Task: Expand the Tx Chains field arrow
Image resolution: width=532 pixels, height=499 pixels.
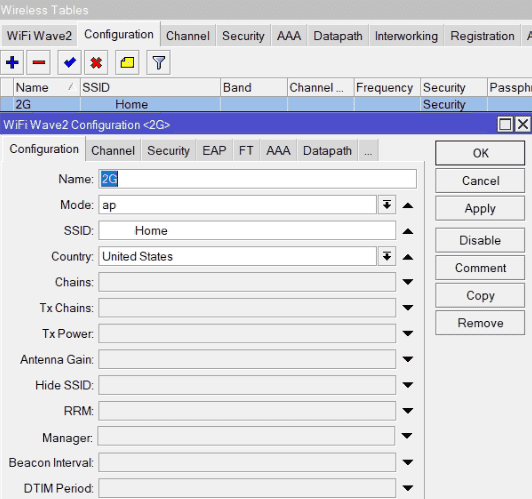Action: pos(408,308)
